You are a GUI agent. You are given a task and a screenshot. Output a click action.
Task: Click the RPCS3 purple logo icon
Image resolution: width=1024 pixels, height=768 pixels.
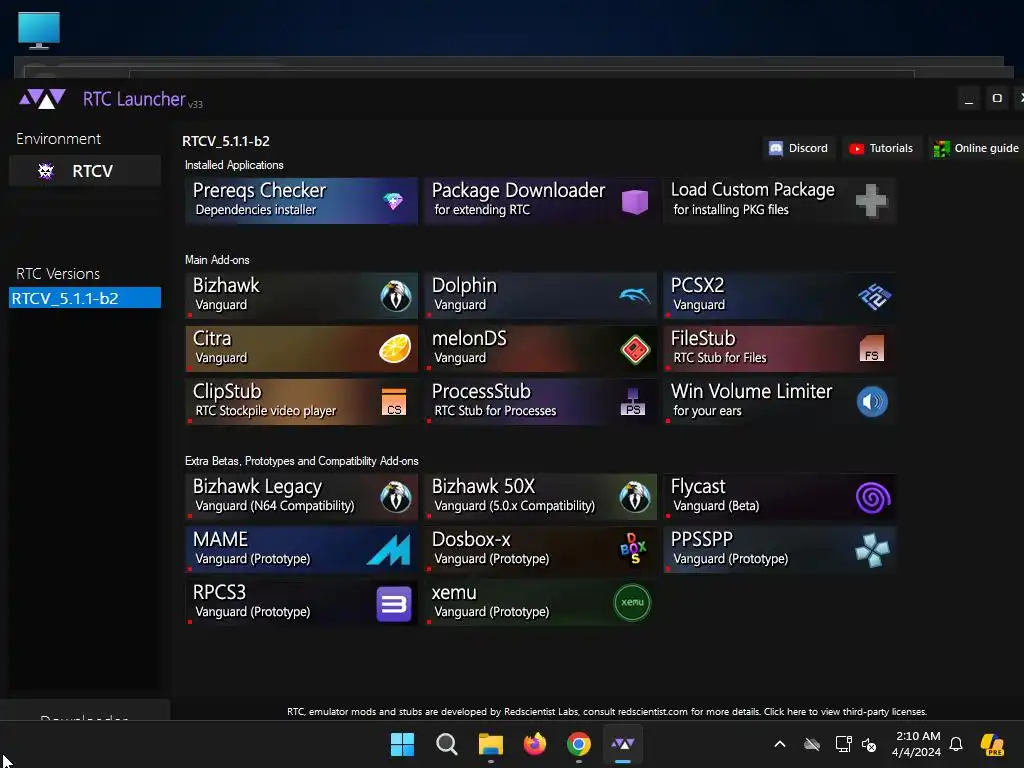point(394,603)
